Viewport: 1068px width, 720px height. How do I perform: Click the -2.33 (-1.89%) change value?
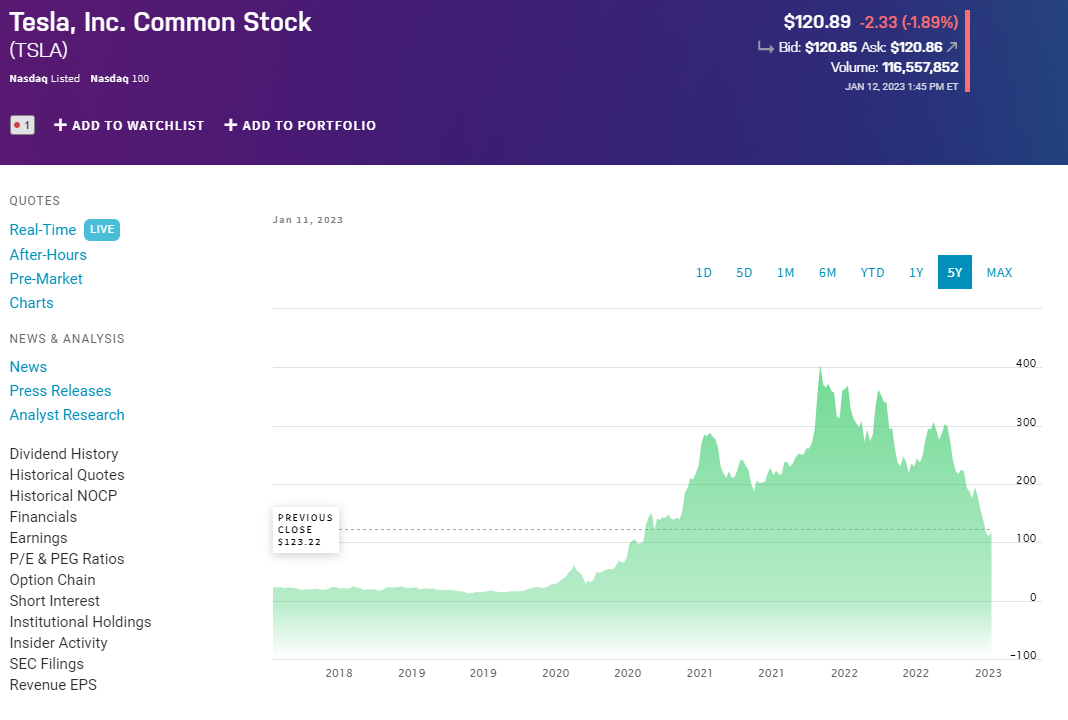point(909,22)
